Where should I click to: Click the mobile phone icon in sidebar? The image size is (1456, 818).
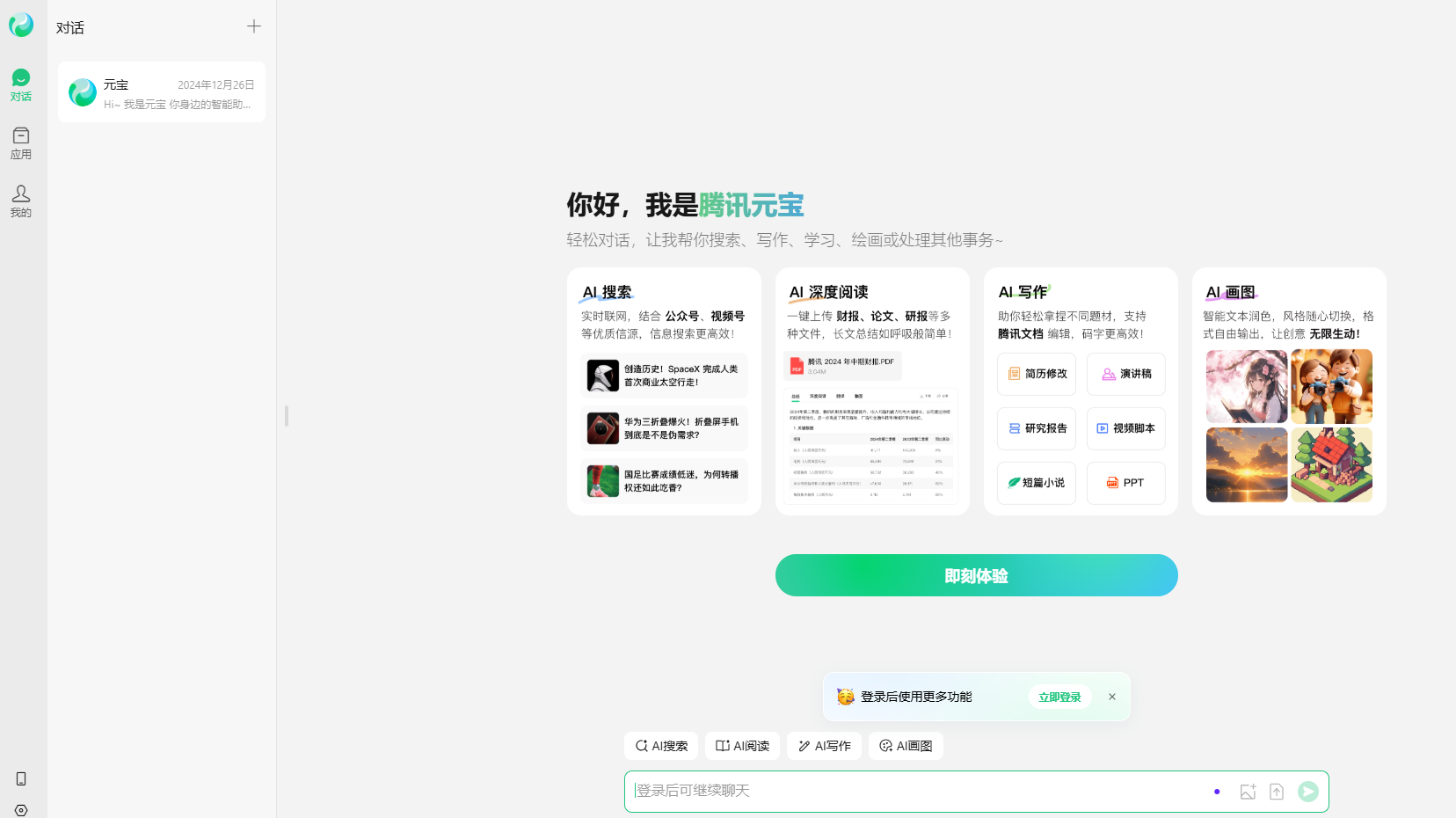[x=21, y=778]
